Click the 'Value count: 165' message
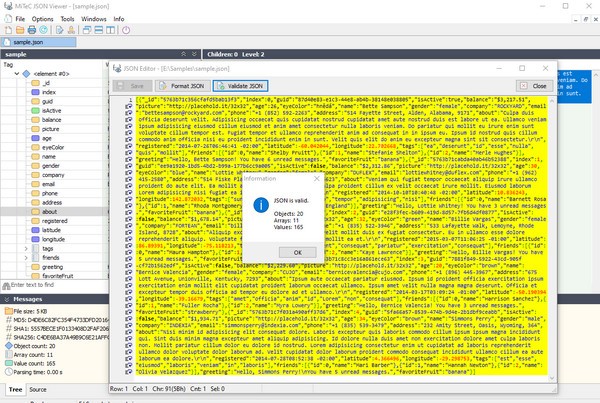Screen dimensions: 600x403 34,364
